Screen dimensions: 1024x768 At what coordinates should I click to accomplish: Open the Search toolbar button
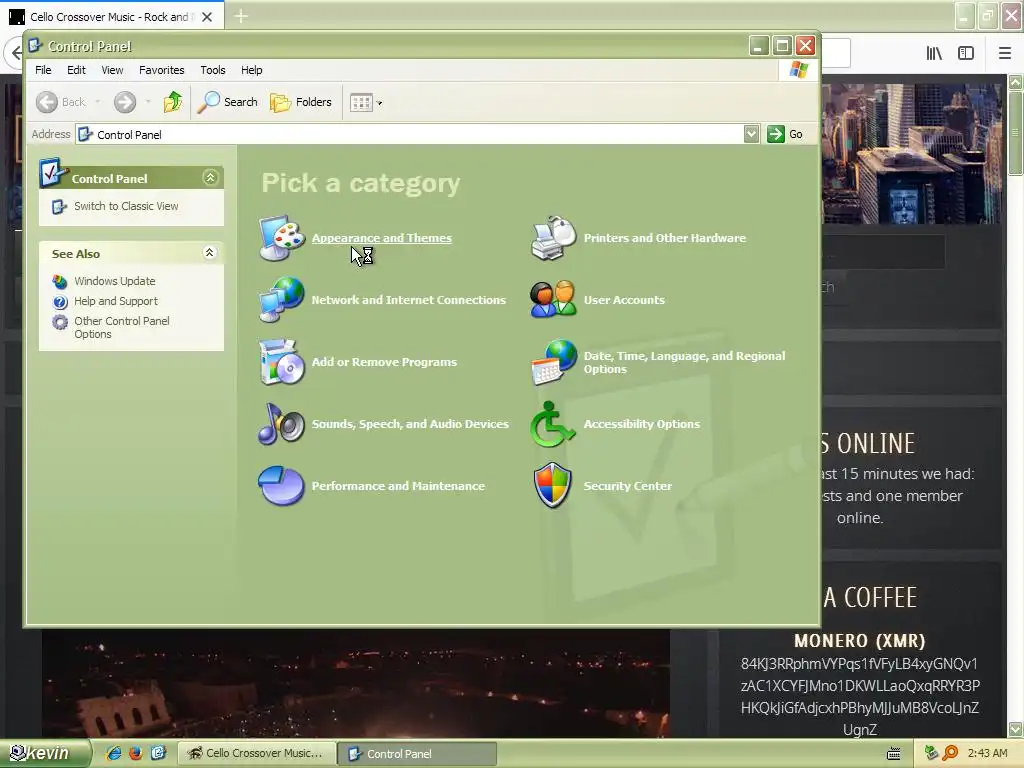(x=227, y=102)
